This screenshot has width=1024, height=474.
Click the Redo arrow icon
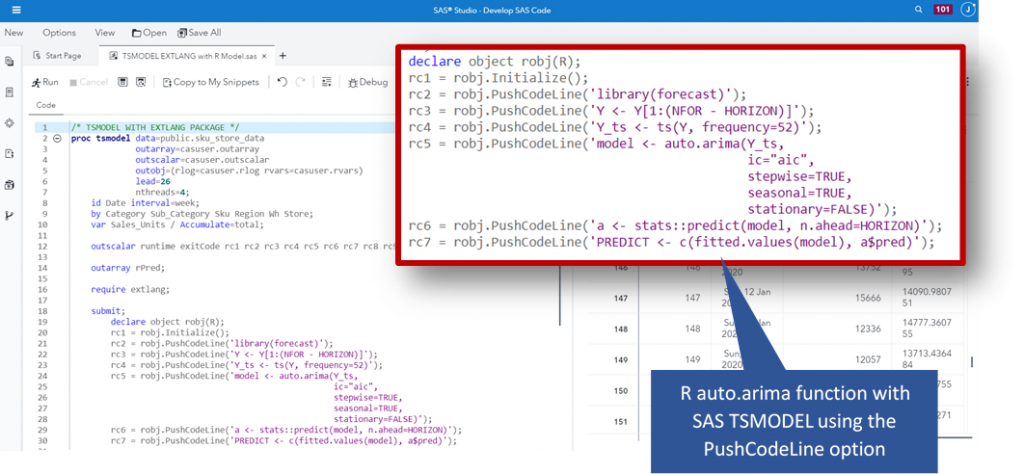[x=301, y=82]
